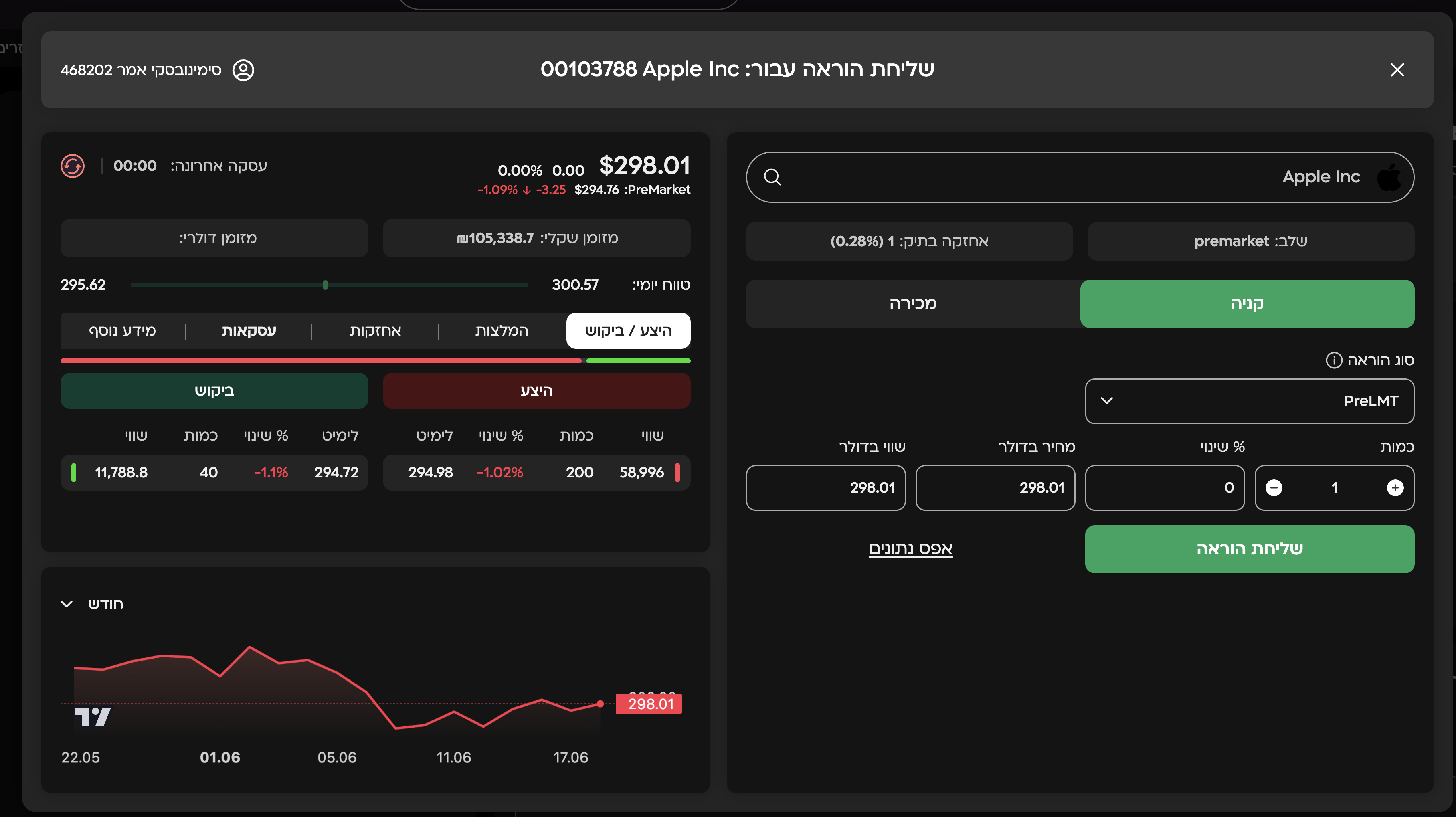Click the % שינוי change input field
The height and width of the screenshot is (817, 1456).
point(1164,487)
